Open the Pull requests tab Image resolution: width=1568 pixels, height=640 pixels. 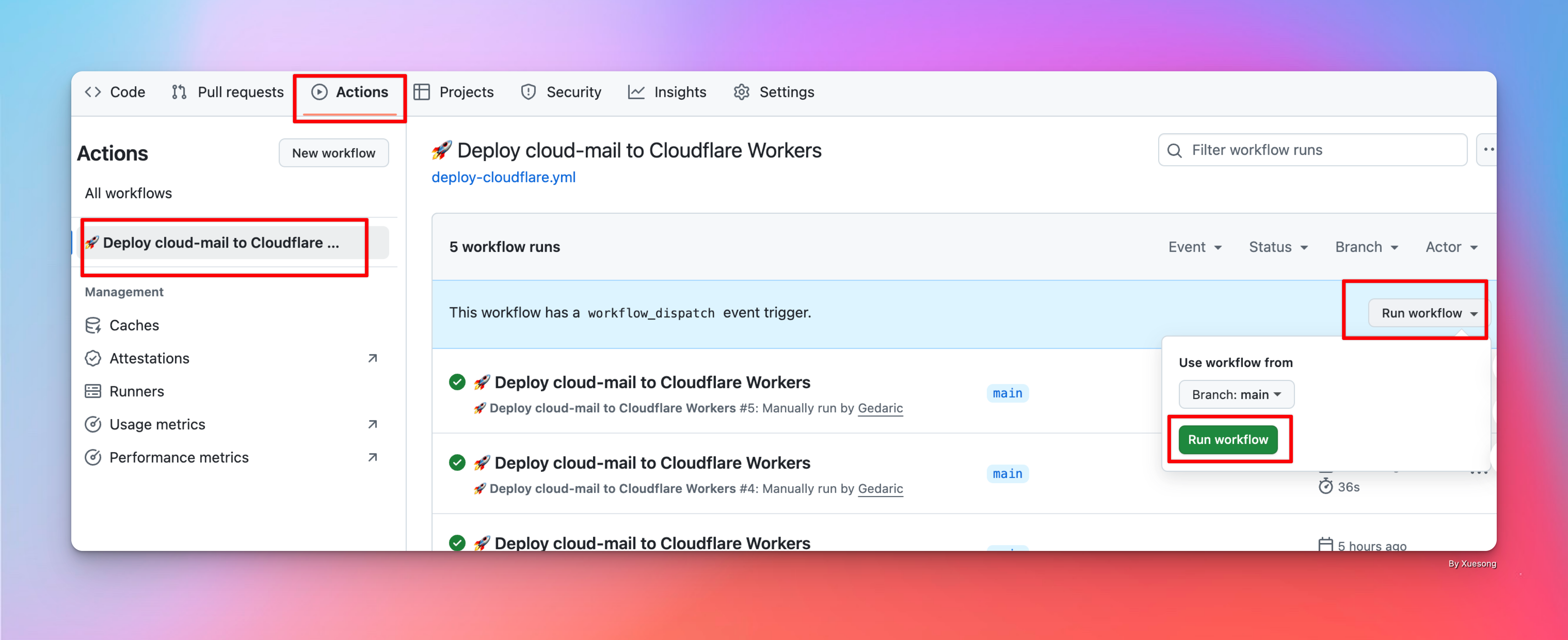click(x=227, y=92)
